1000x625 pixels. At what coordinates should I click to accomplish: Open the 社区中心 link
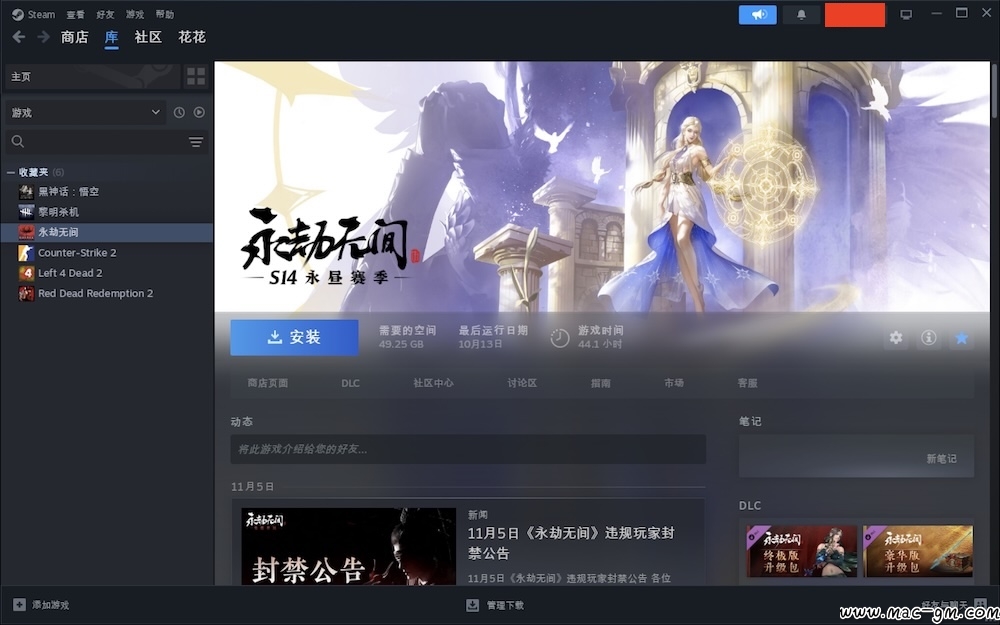point(434,383)
